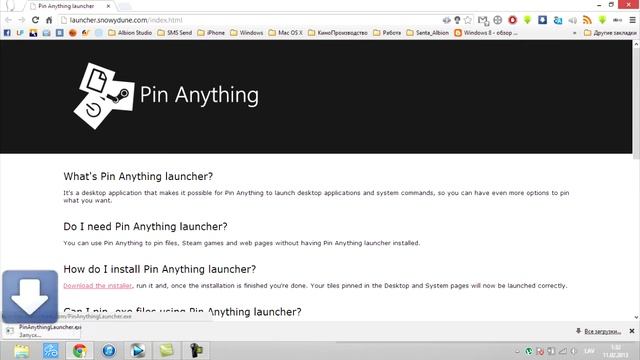Click the forward navigation arrow

(x=22, y=20)
